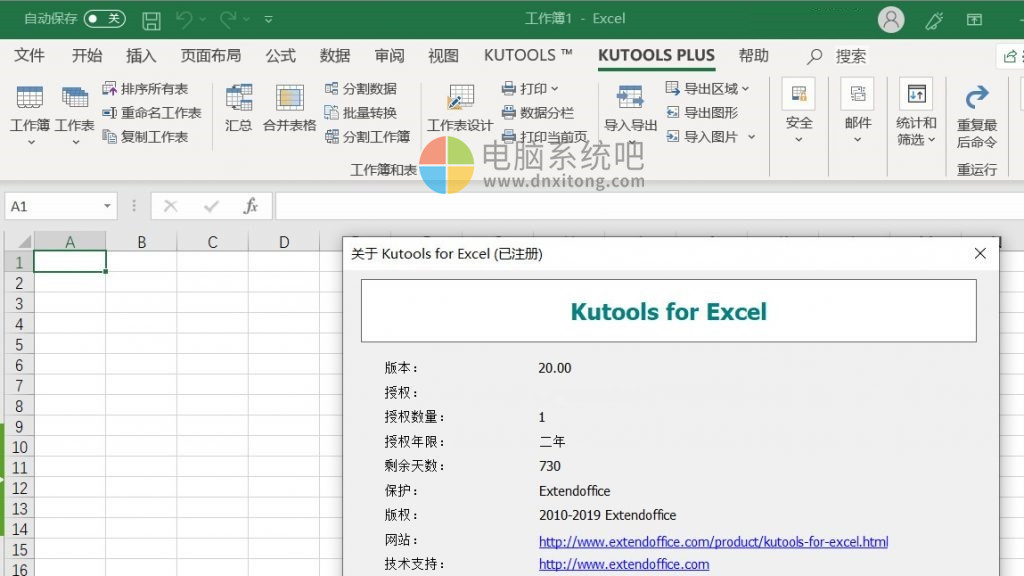Click the Redo arrow icon
This screenshot has height=576, width=1024.
point(228,20)
